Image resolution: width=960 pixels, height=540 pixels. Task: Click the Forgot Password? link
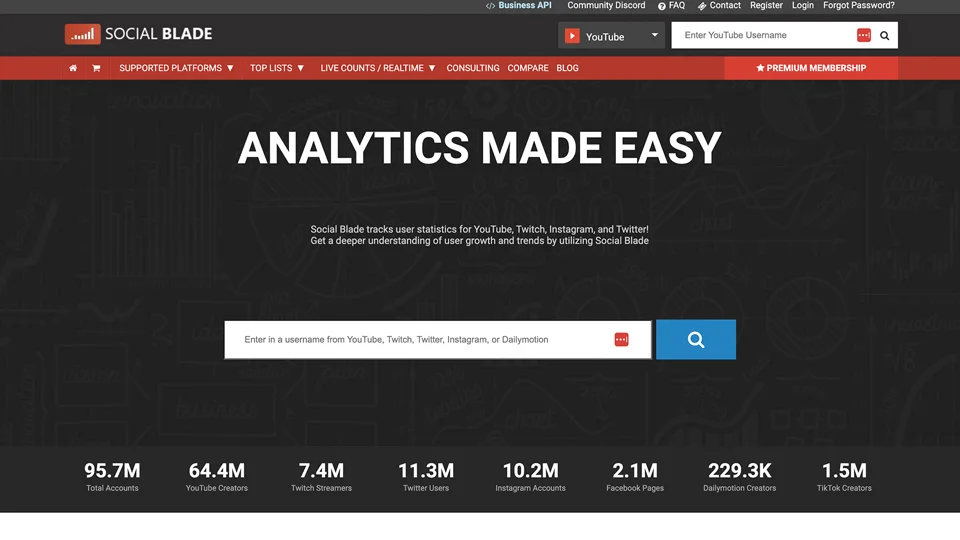pyautogui.click(x=858, y=6)
